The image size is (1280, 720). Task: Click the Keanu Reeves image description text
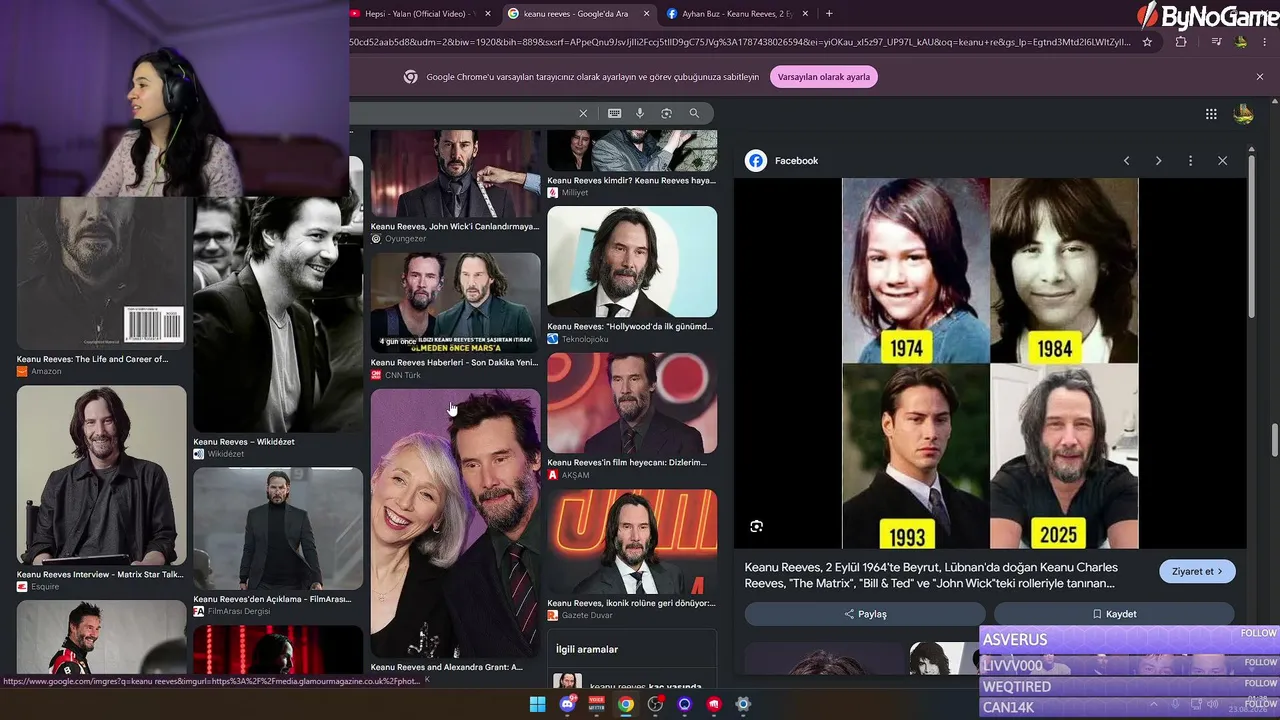point(931,575)
